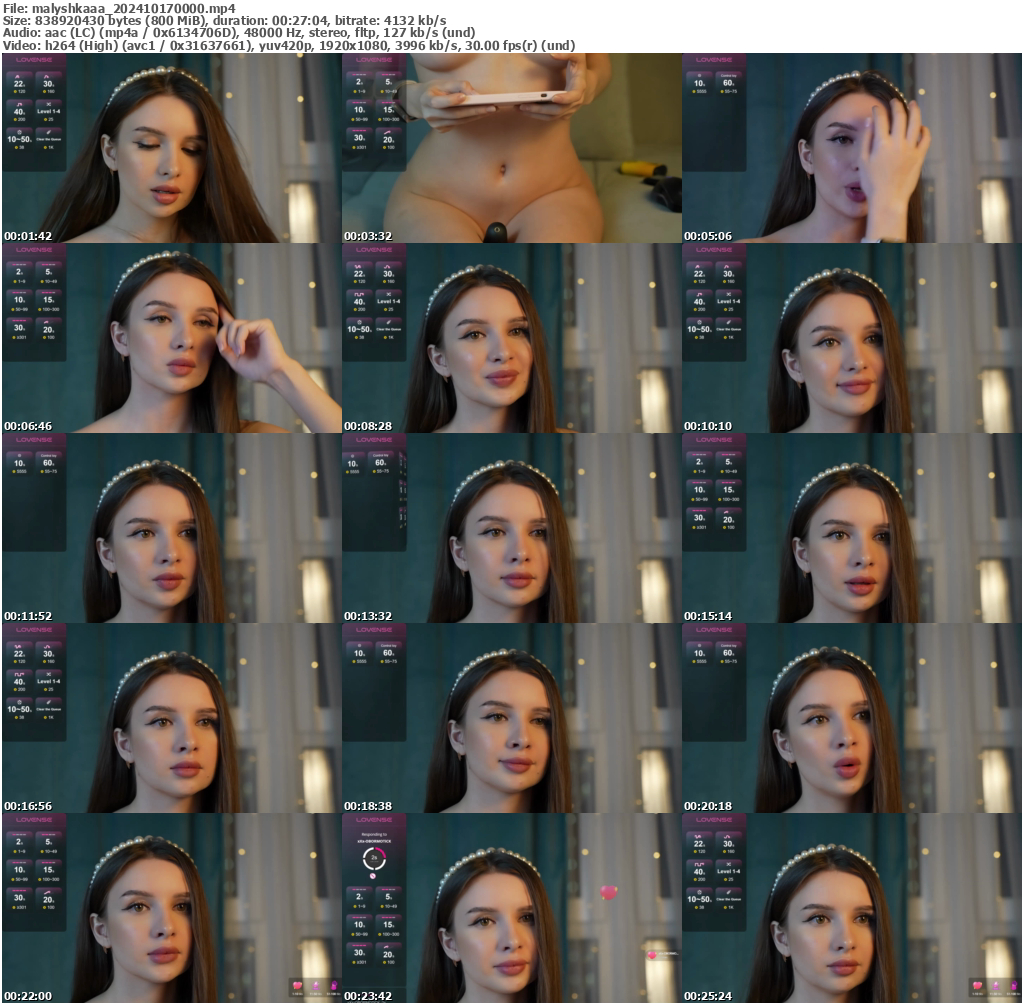1024x1003 pixels.
Task: Open the thumbnail at 00:13:32
Action: 511,528
